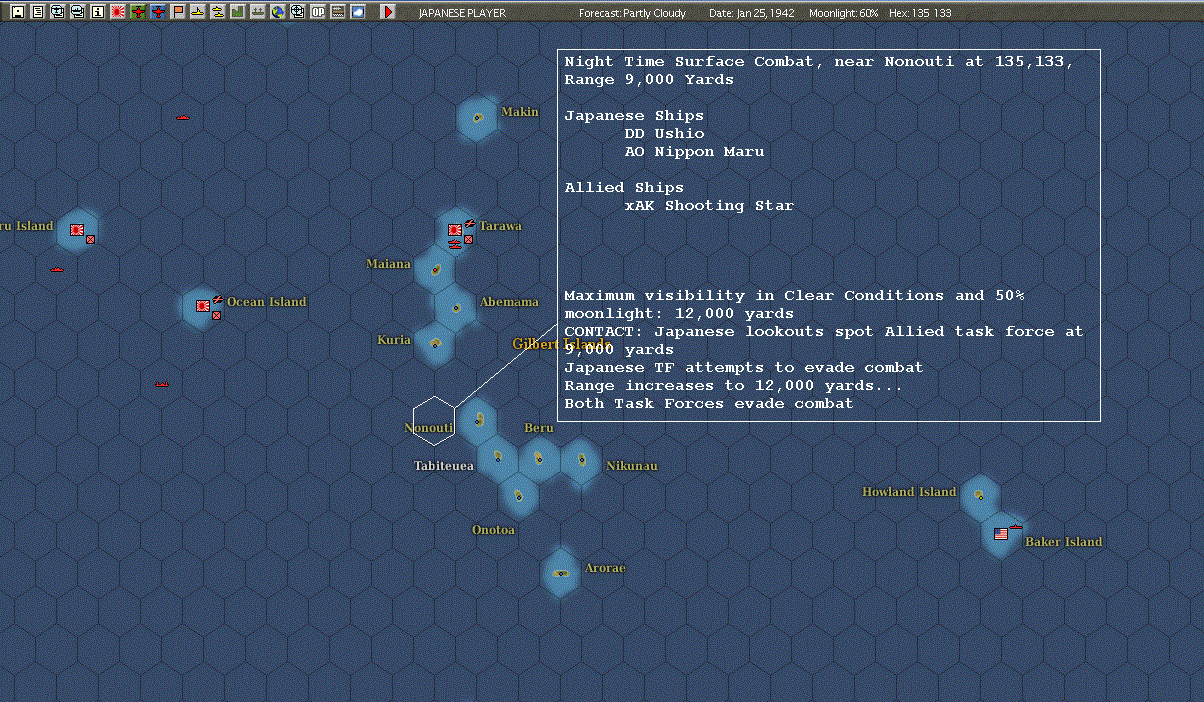Click the Abemama island hex
This screenshot has height=702, width=1204.
point(456,307)
